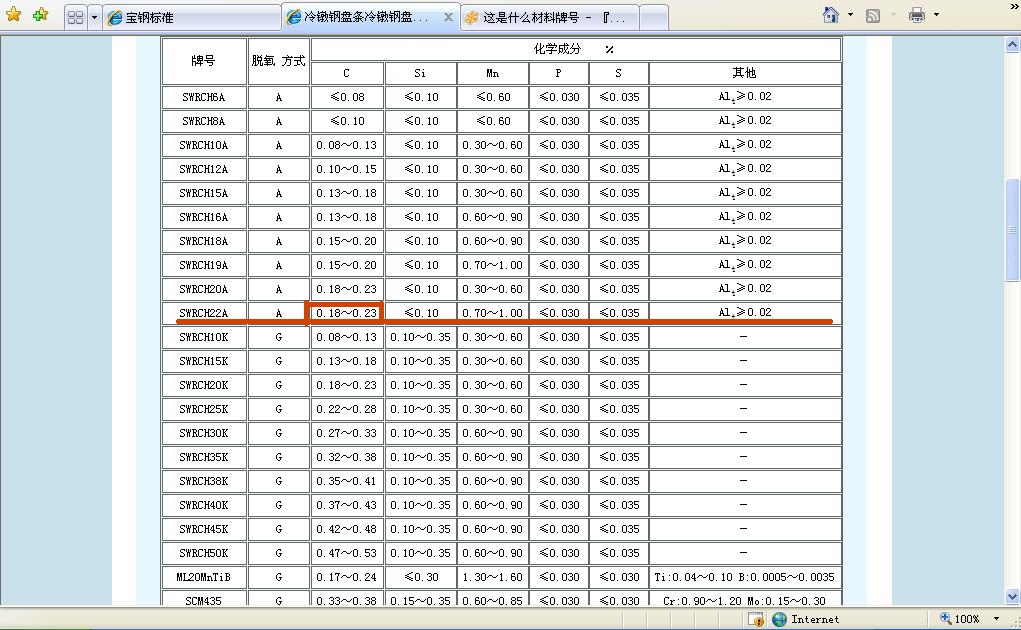Expand the Print dropdown arrow
This screenshot has width=1021, height=630.
pyautogui.click(x=936, y=14)
